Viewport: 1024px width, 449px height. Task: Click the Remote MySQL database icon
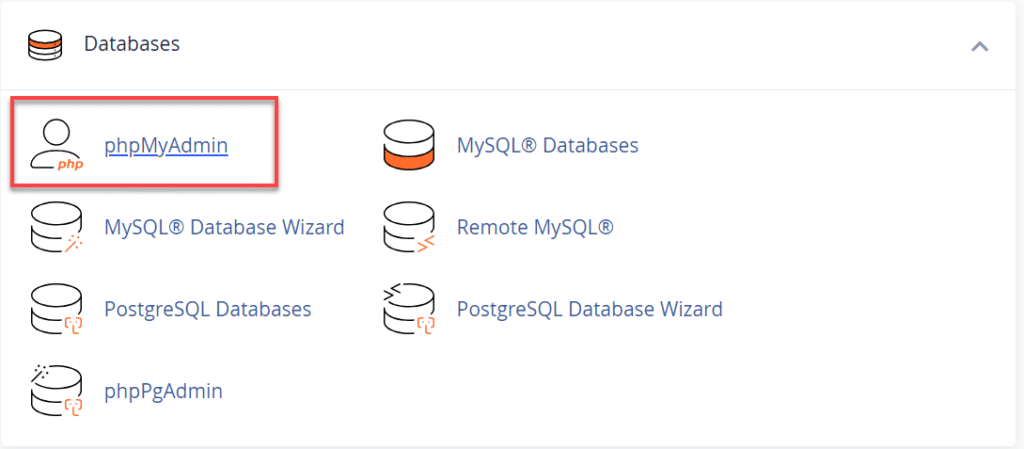409,228
